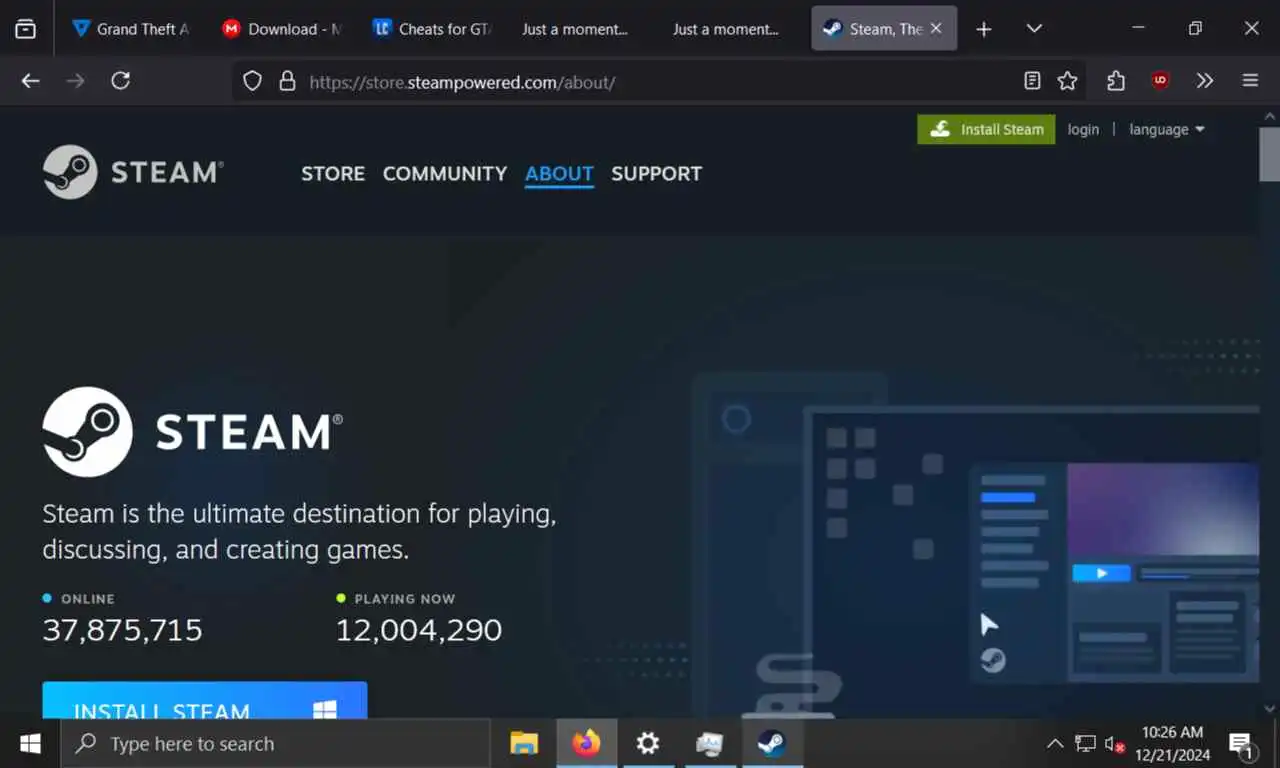Go forward one page
The height and width of the screenshot is (768, 1280).
(x=76, y=81)
